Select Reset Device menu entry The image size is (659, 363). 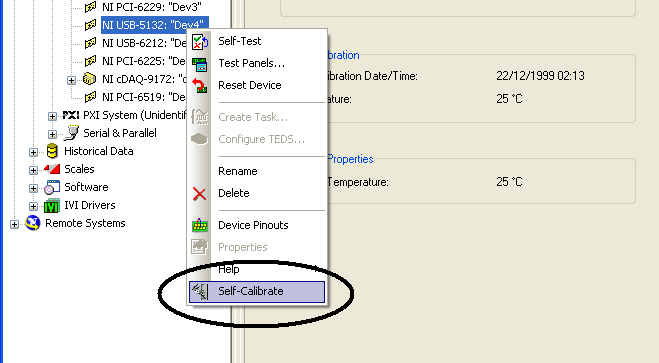(257, 85)
